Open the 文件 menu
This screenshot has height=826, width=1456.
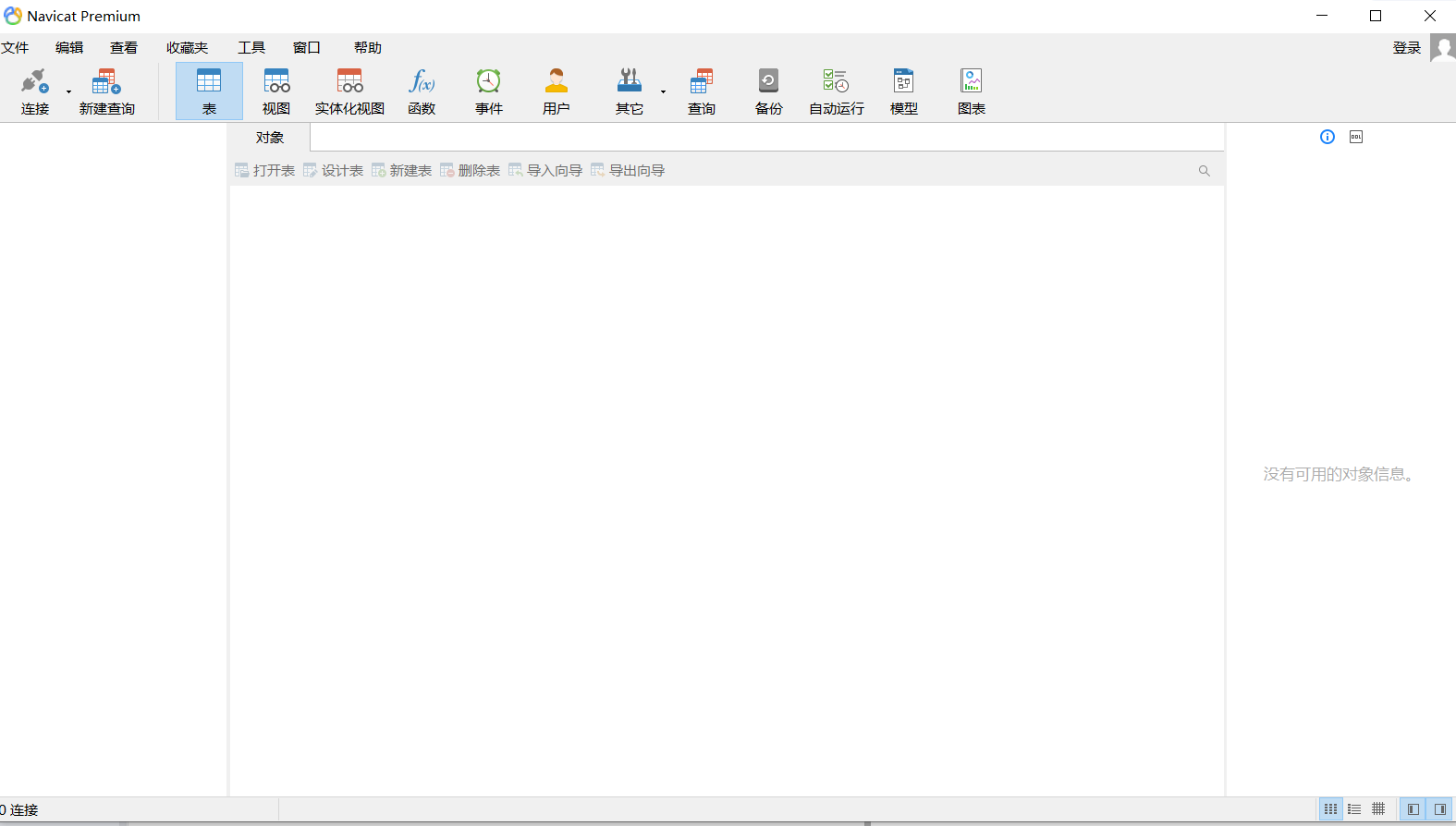[x=15, y=47]
